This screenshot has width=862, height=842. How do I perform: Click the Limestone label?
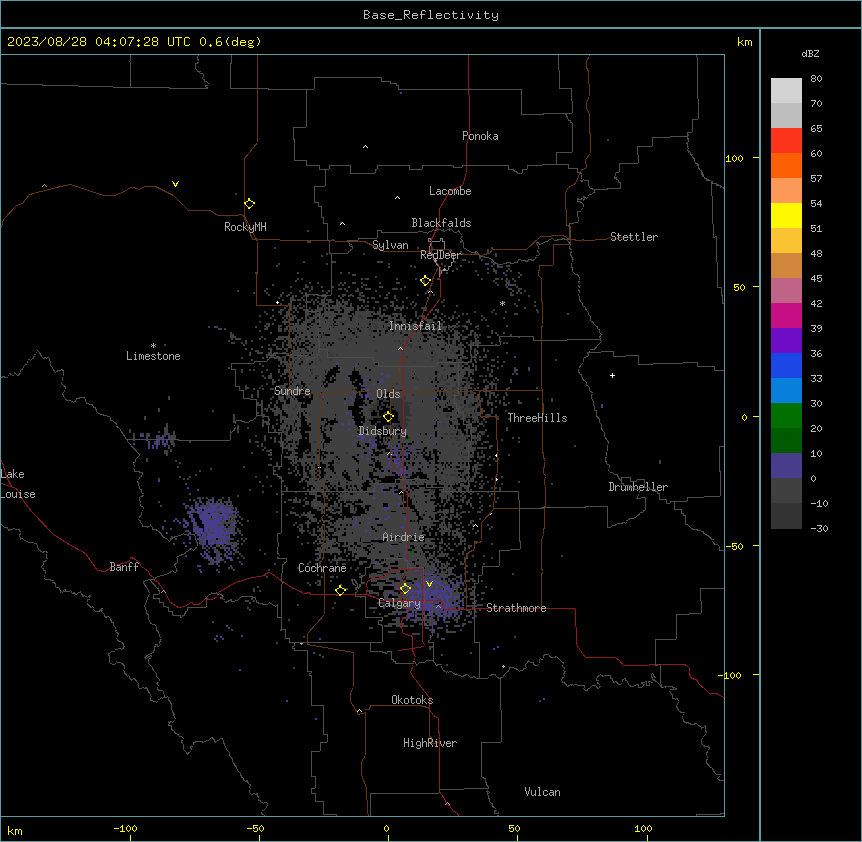click(x=153, y=356)
